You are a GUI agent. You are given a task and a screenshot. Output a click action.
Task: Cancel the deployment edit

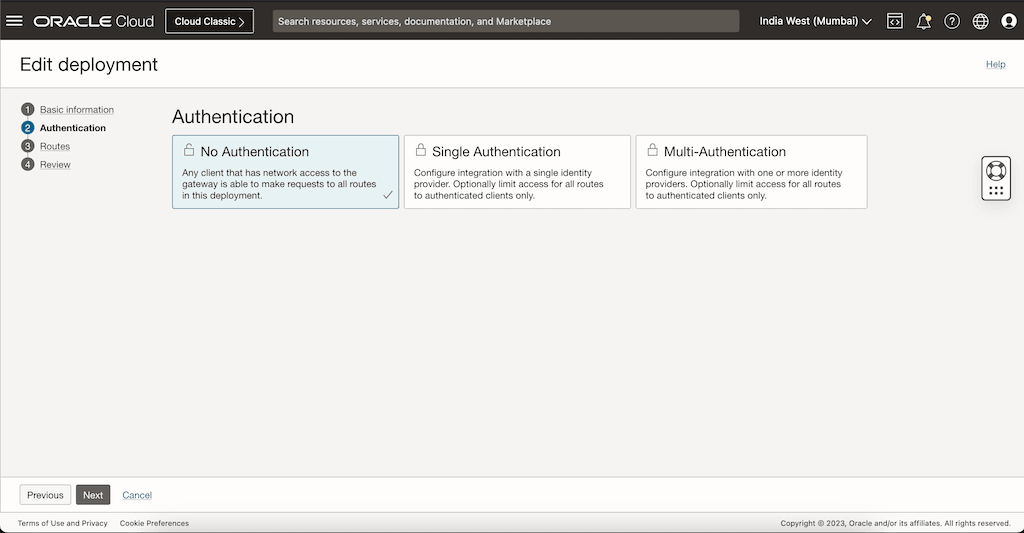[x=137, y=495]
